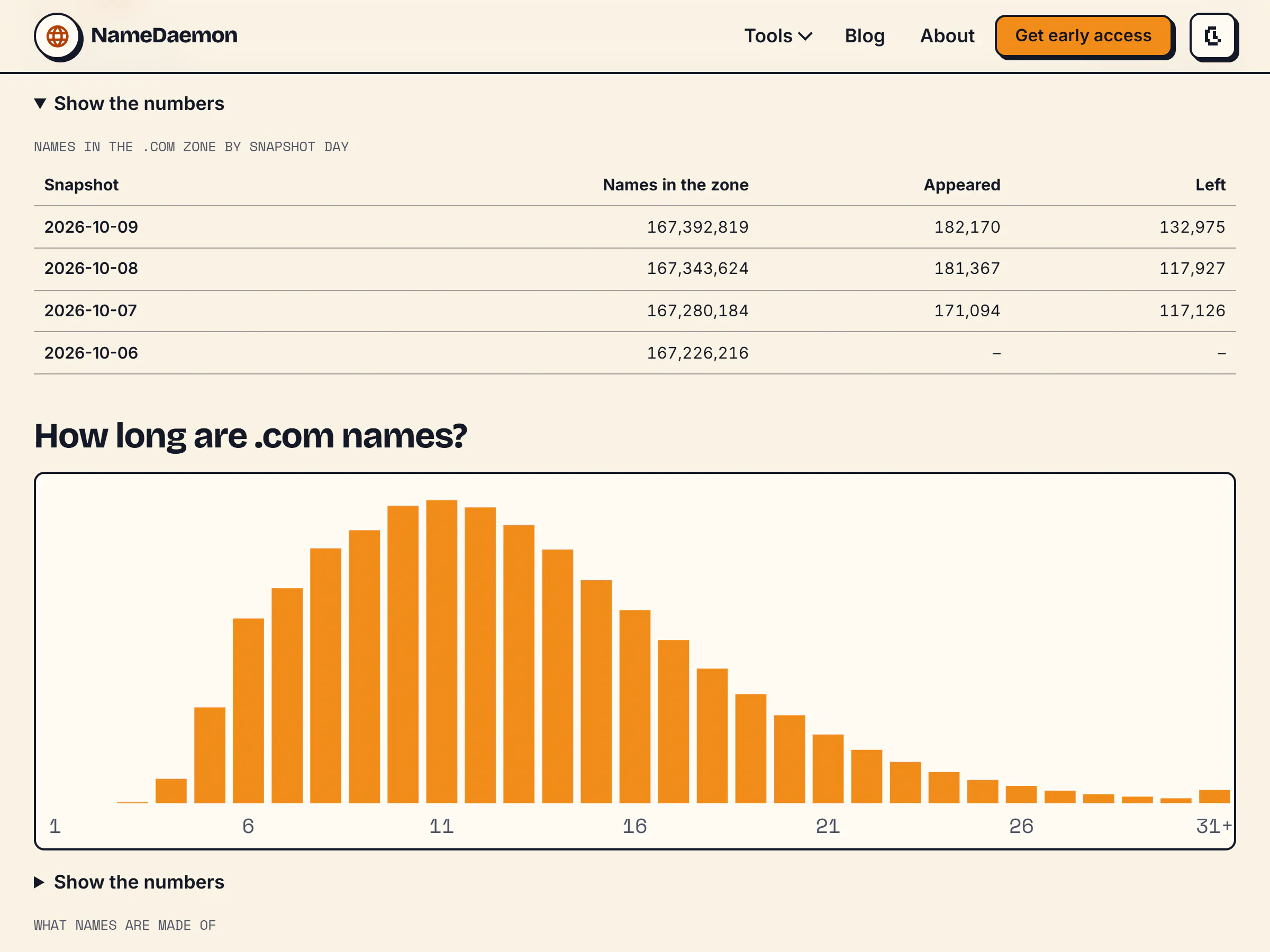Select the 2026-10-09 snapshot row
Image resolution: width=1270 pixels, height=952 pixels.
tap(635, 227)
